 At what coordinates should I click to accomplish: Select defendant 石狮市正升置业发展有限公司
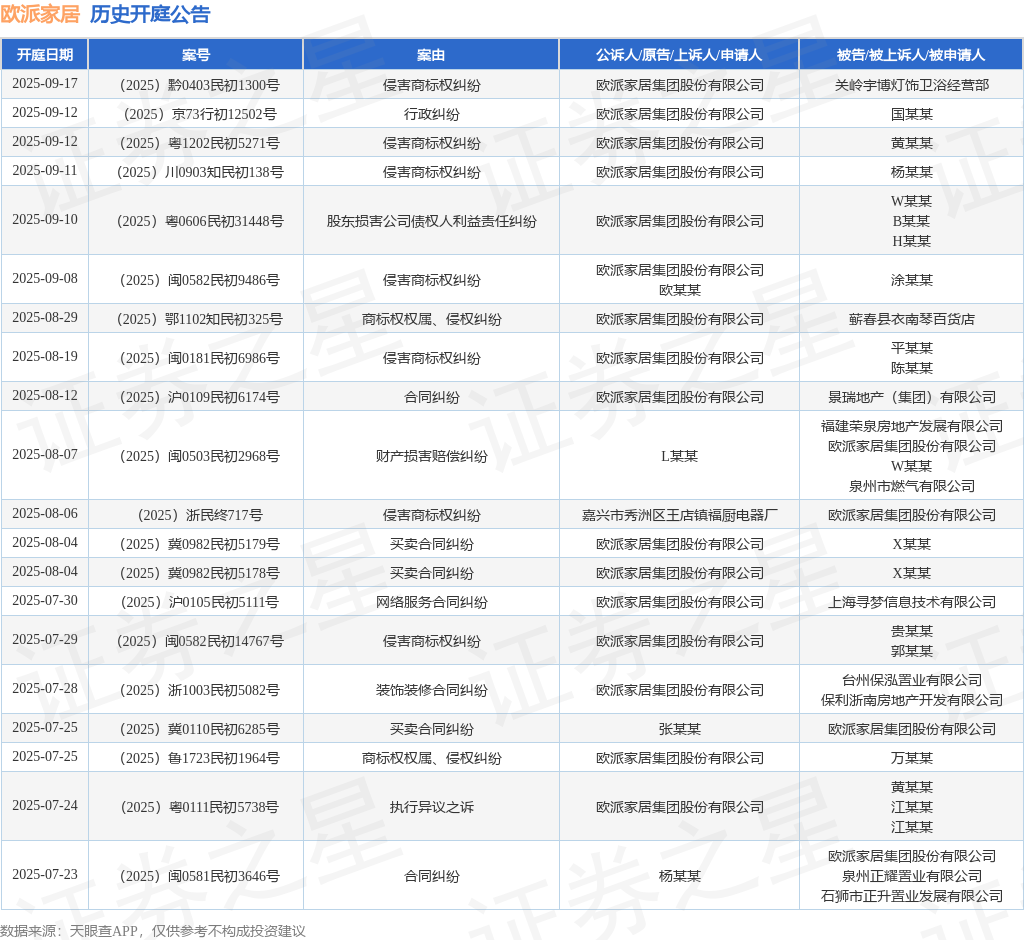coord(912,896)
